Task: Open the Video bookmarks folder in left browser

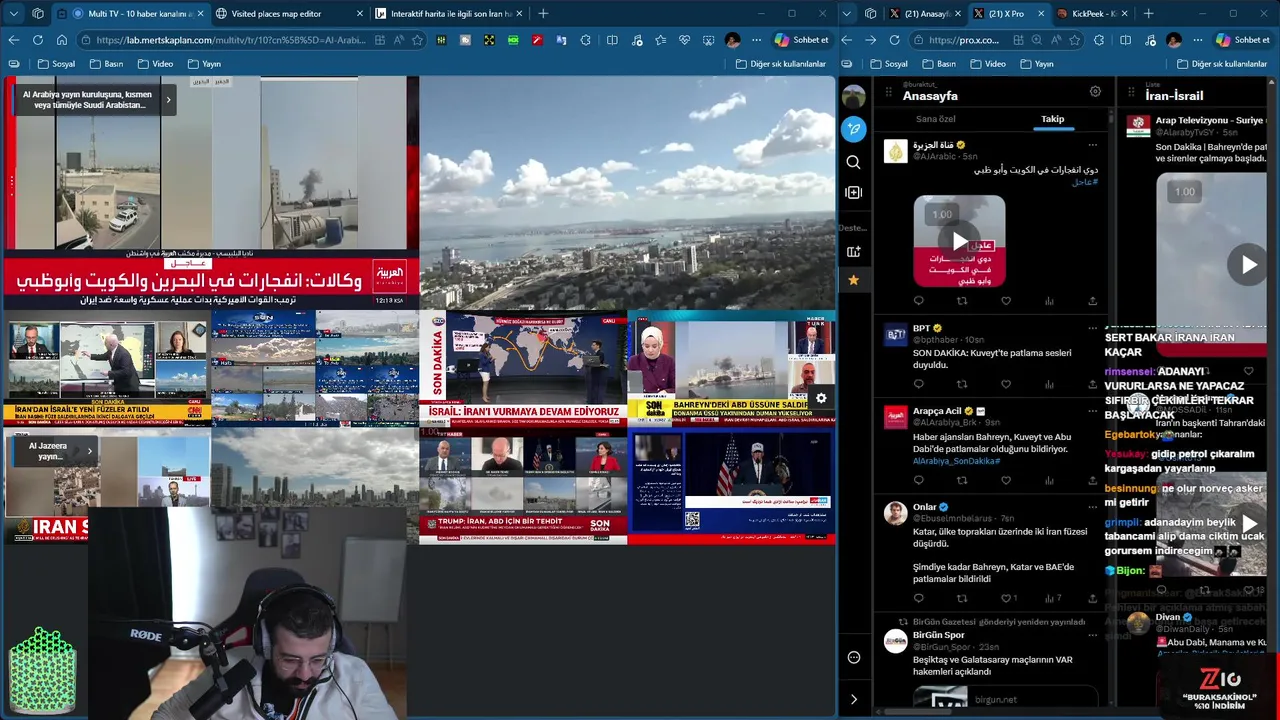Action: click(x=154, y=64)
